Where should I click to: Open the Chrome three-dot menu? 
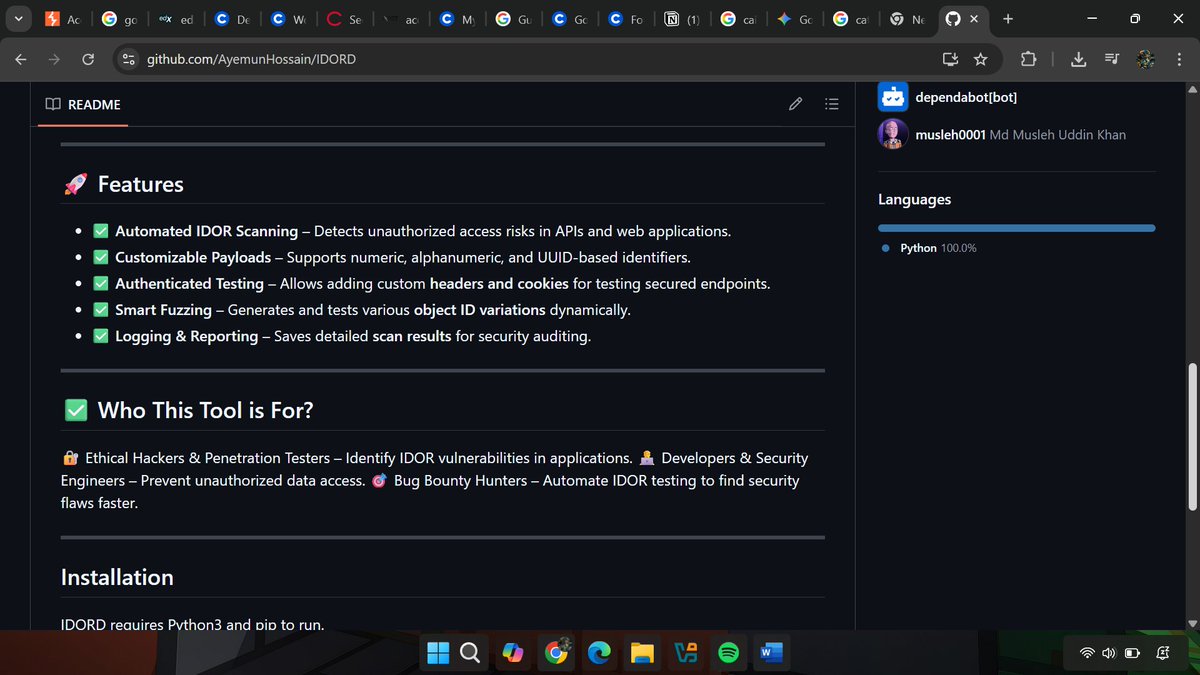click(x=1180, y=59)
